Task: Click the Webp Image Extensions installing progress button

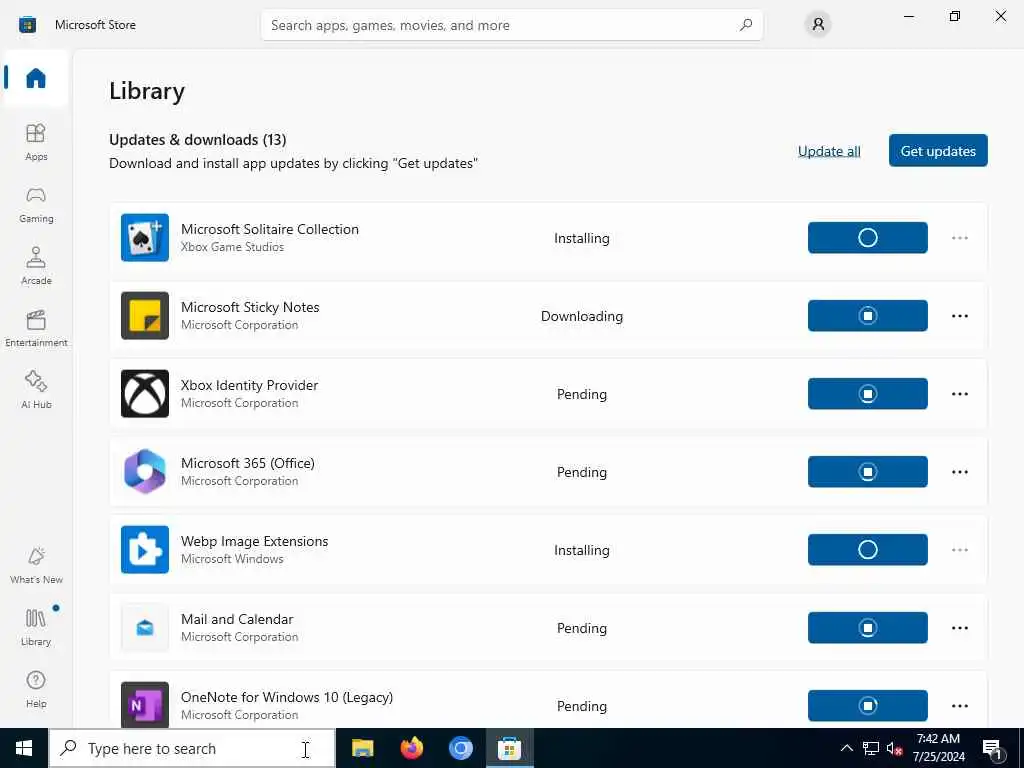Action: pos(867,550)
